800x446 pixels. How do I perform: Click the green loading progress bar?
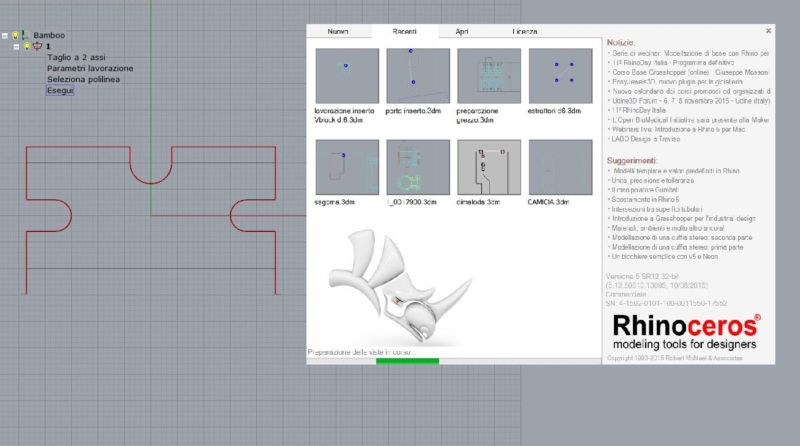[x=407, y=361]
